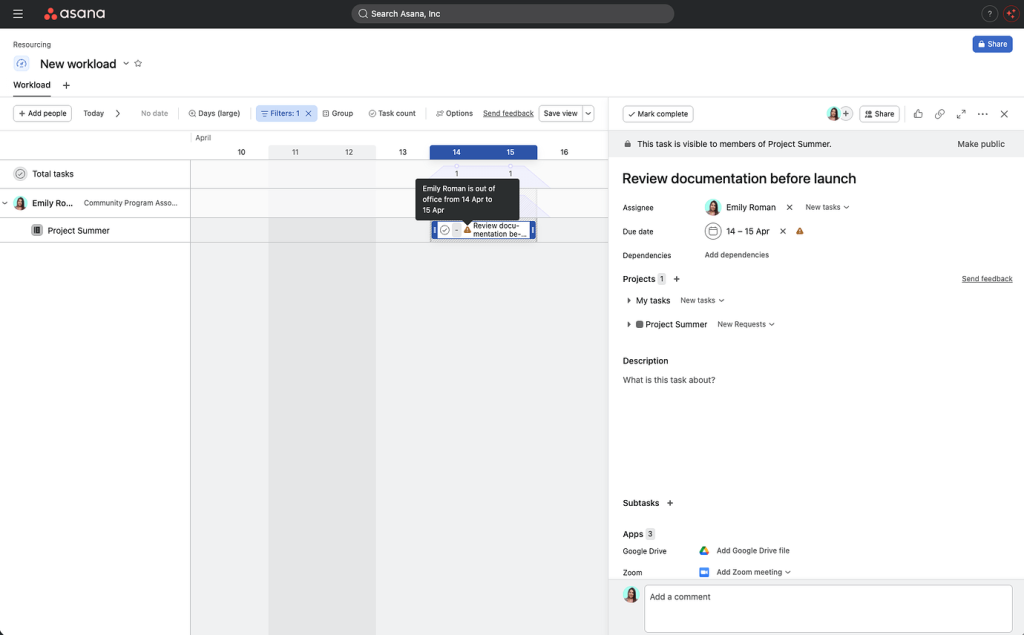Add task to another project plus

tap(677, 279)
